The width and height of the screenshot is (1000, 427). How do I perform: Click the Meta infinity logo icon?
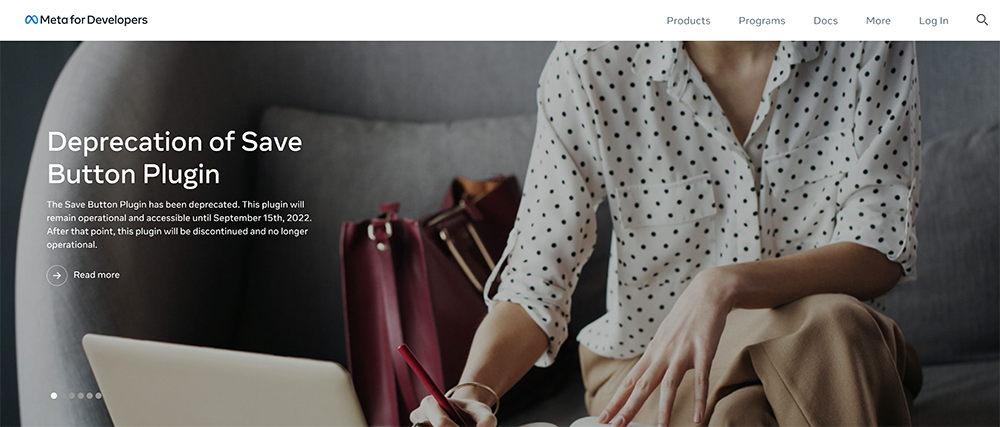31,20
